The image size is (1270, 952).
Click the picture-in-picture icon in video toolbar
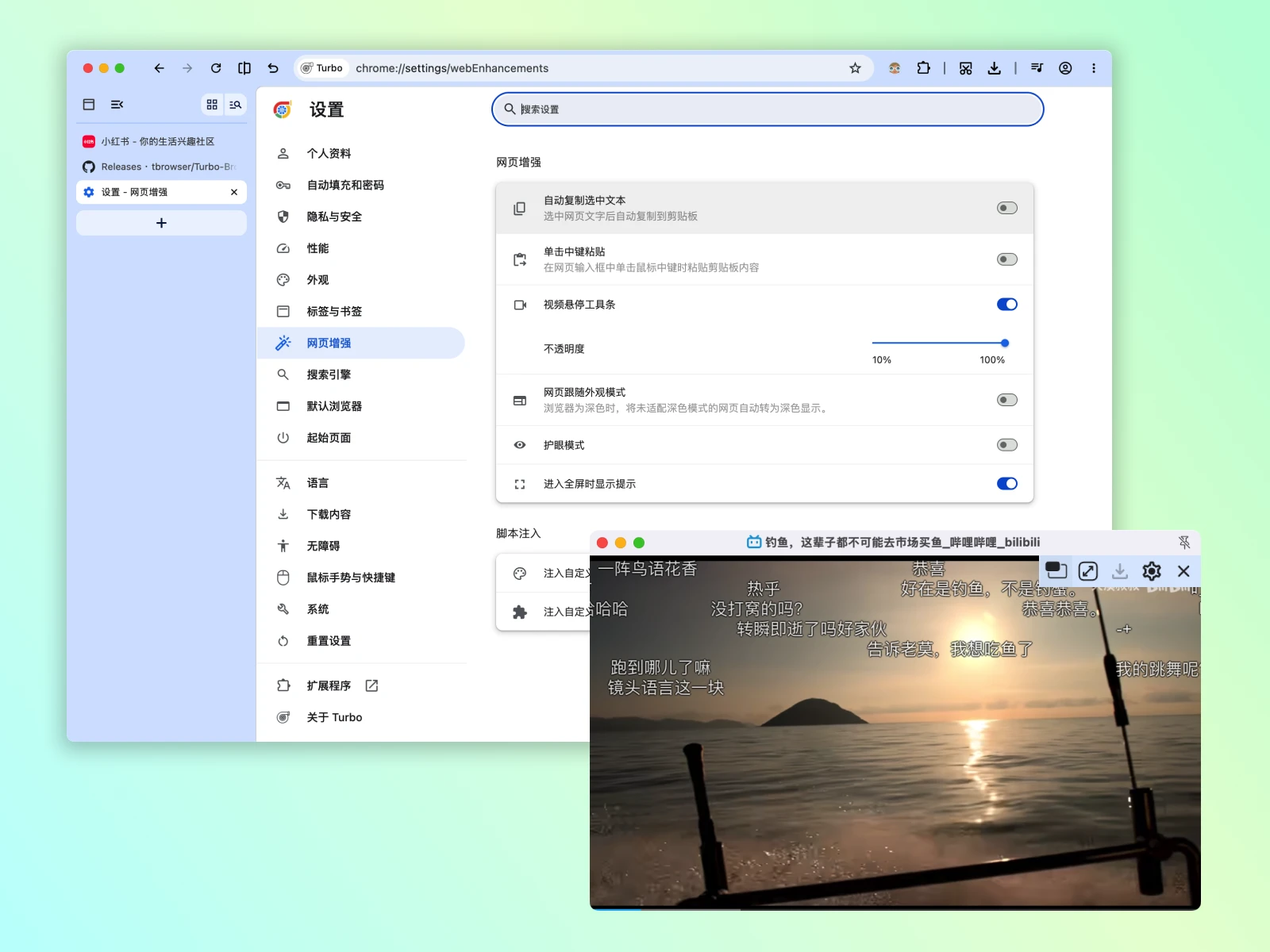(1056, 570)
